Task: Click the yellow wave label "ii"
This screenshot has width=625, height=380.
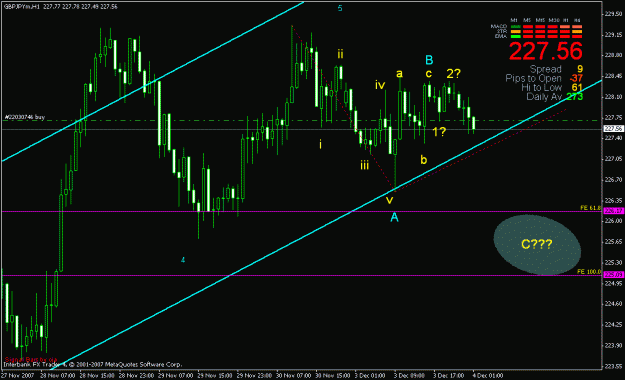Action: (340, 54)
